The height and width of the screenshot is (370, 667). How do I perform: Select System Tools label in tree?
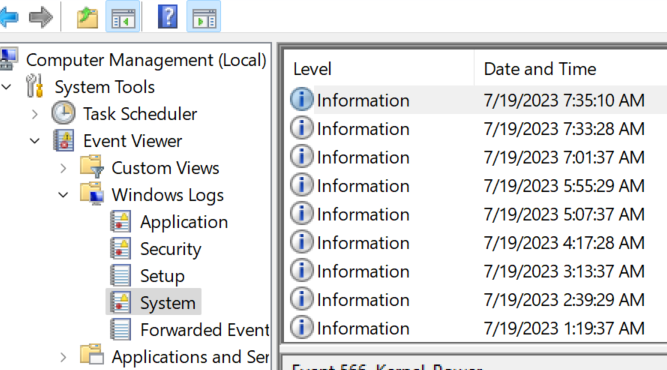[x=105, y=87]
